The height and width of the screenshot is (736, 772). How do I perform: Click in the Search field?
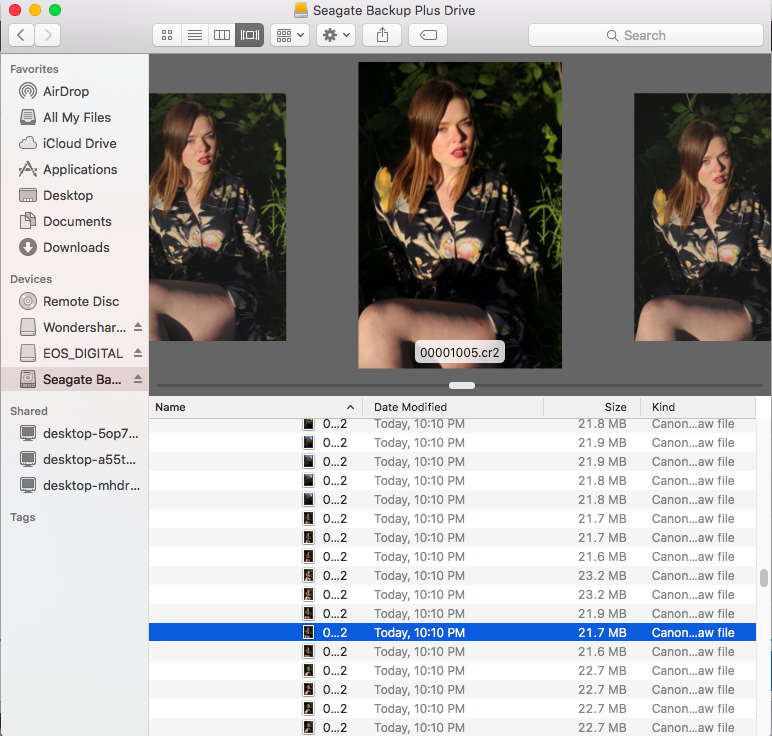645,35
